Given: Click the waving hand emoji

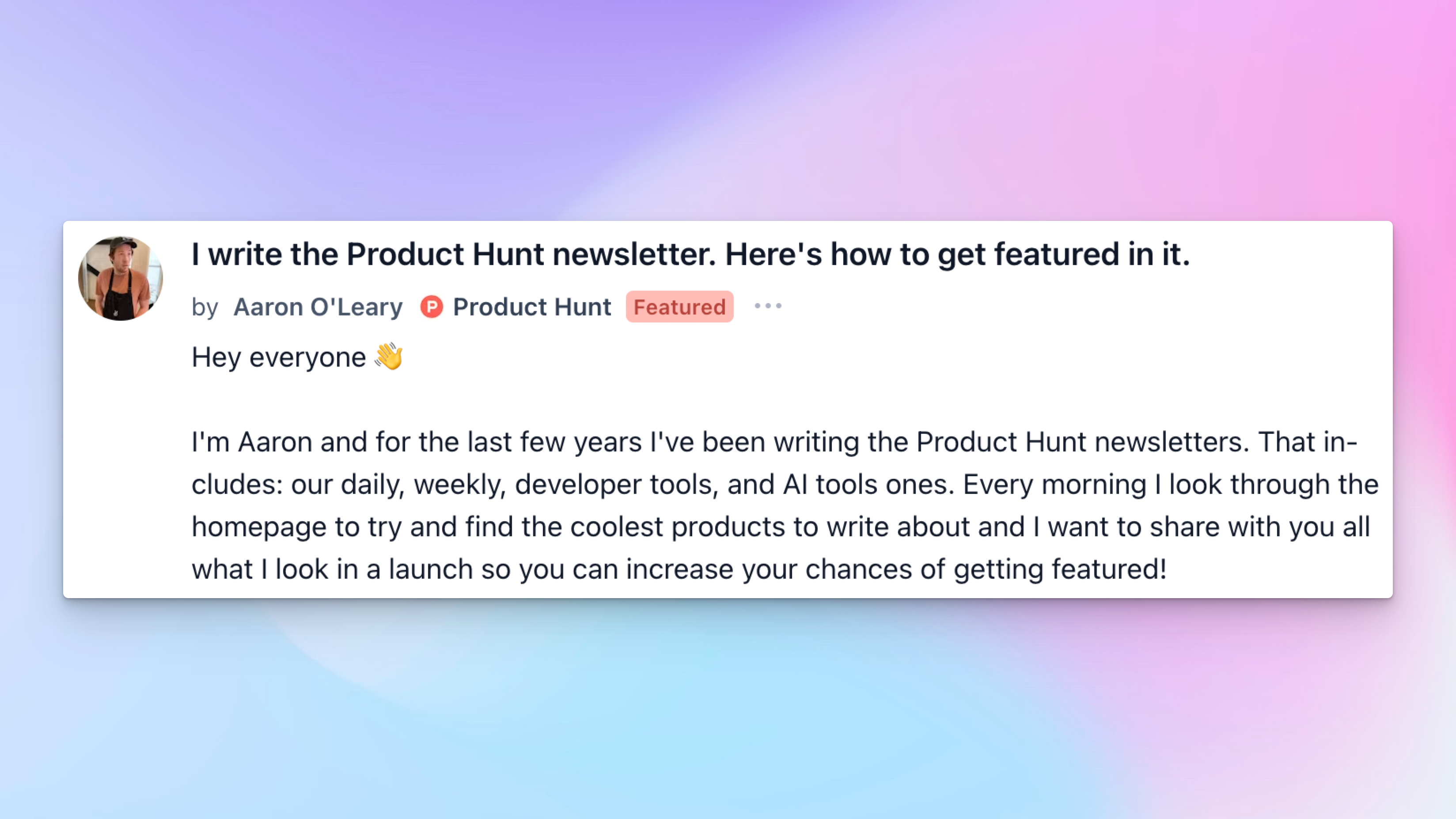Looking at the screenshot, I should [389, 356].
